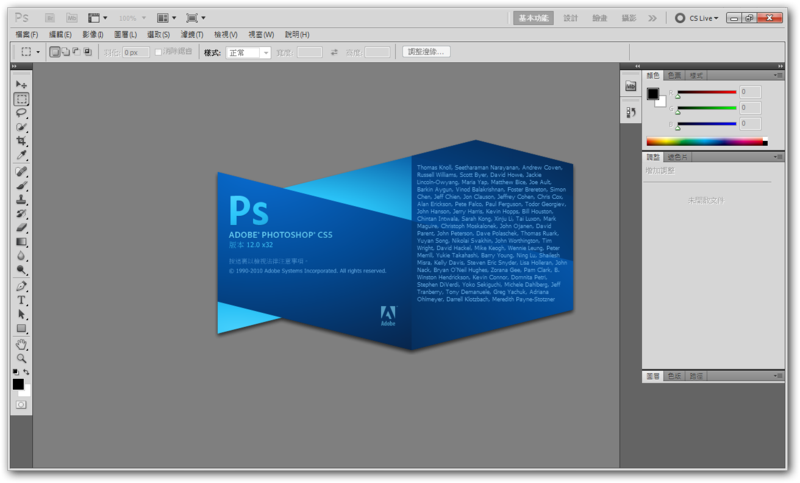Image resolution: width=800 pixels, height=483 pixels.
Task: Open the Mini Bridge collapsed panel icon
Action: point(631,86)
